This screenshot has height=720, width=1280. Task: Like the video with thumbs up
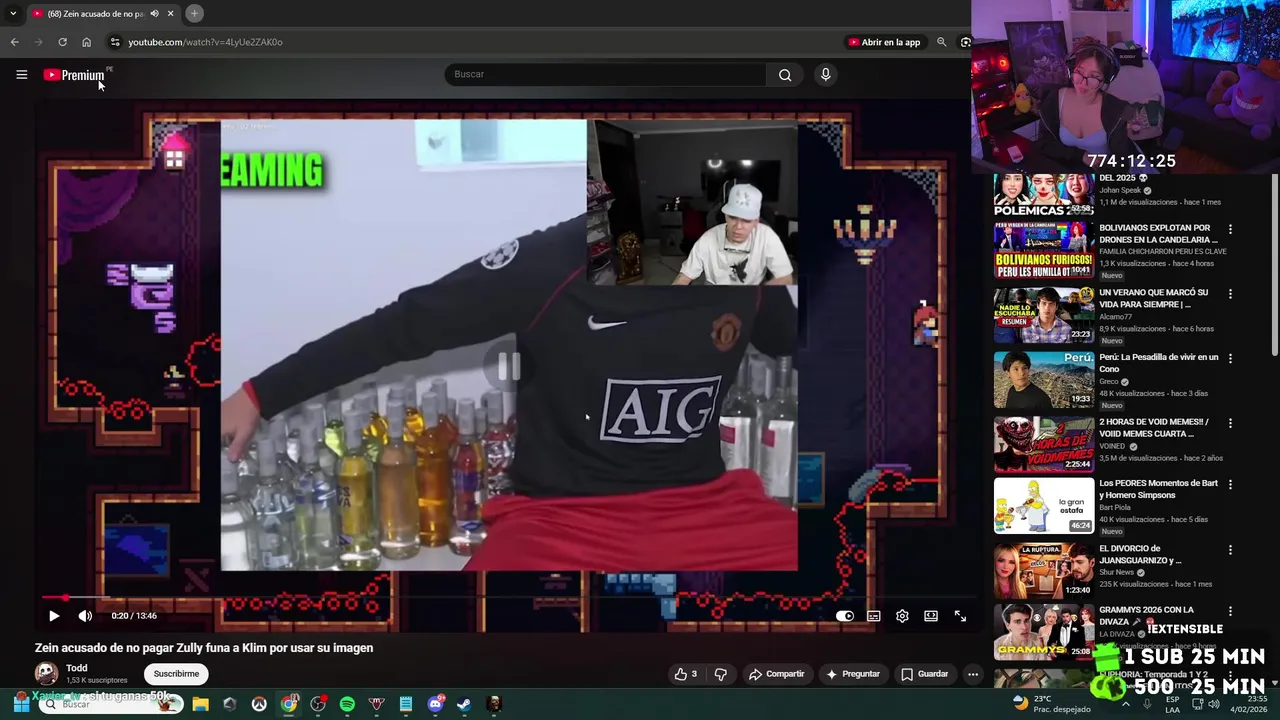click(686, 674)
